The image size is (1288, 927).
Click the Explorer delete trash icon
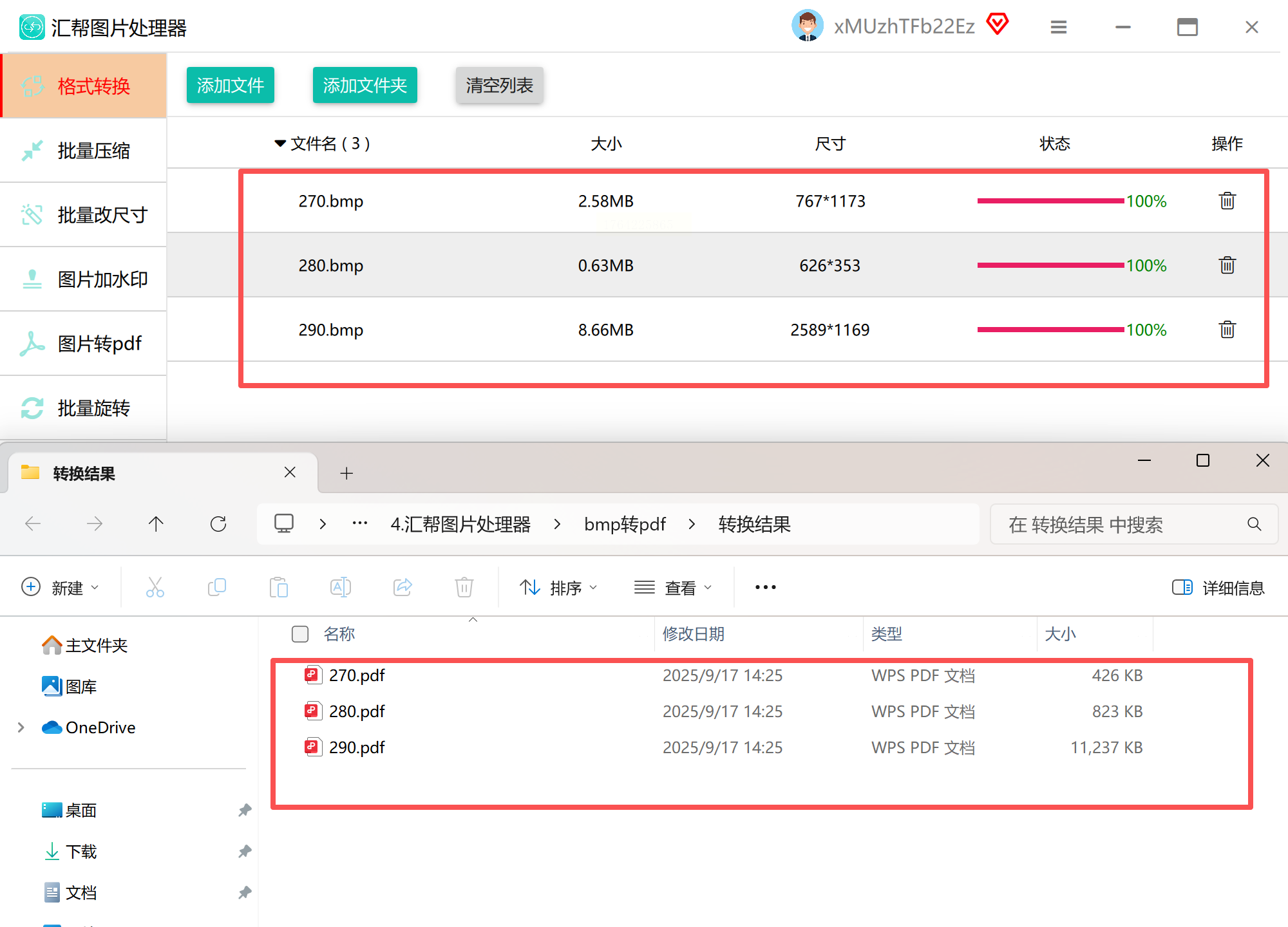tap(464, 587)
